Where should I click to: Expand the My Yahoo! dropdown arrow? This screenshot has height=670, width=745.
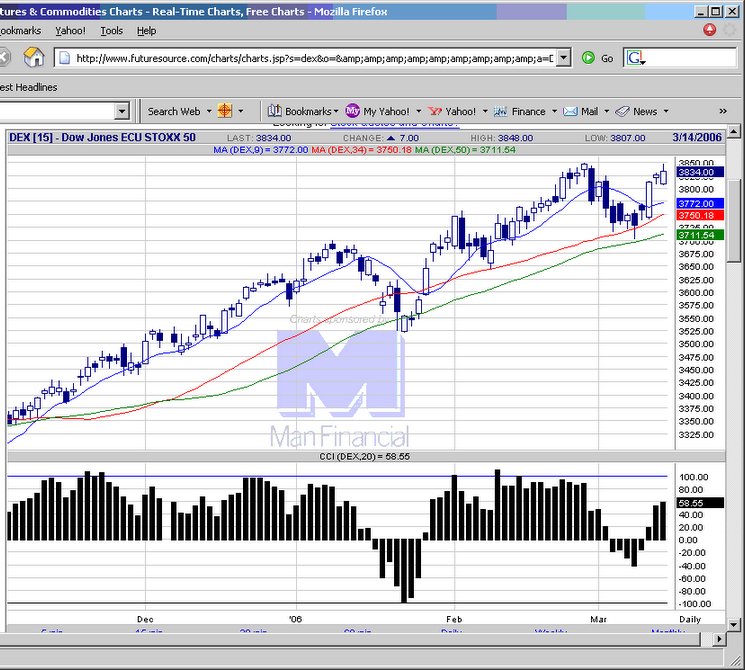tap(419, 112)
